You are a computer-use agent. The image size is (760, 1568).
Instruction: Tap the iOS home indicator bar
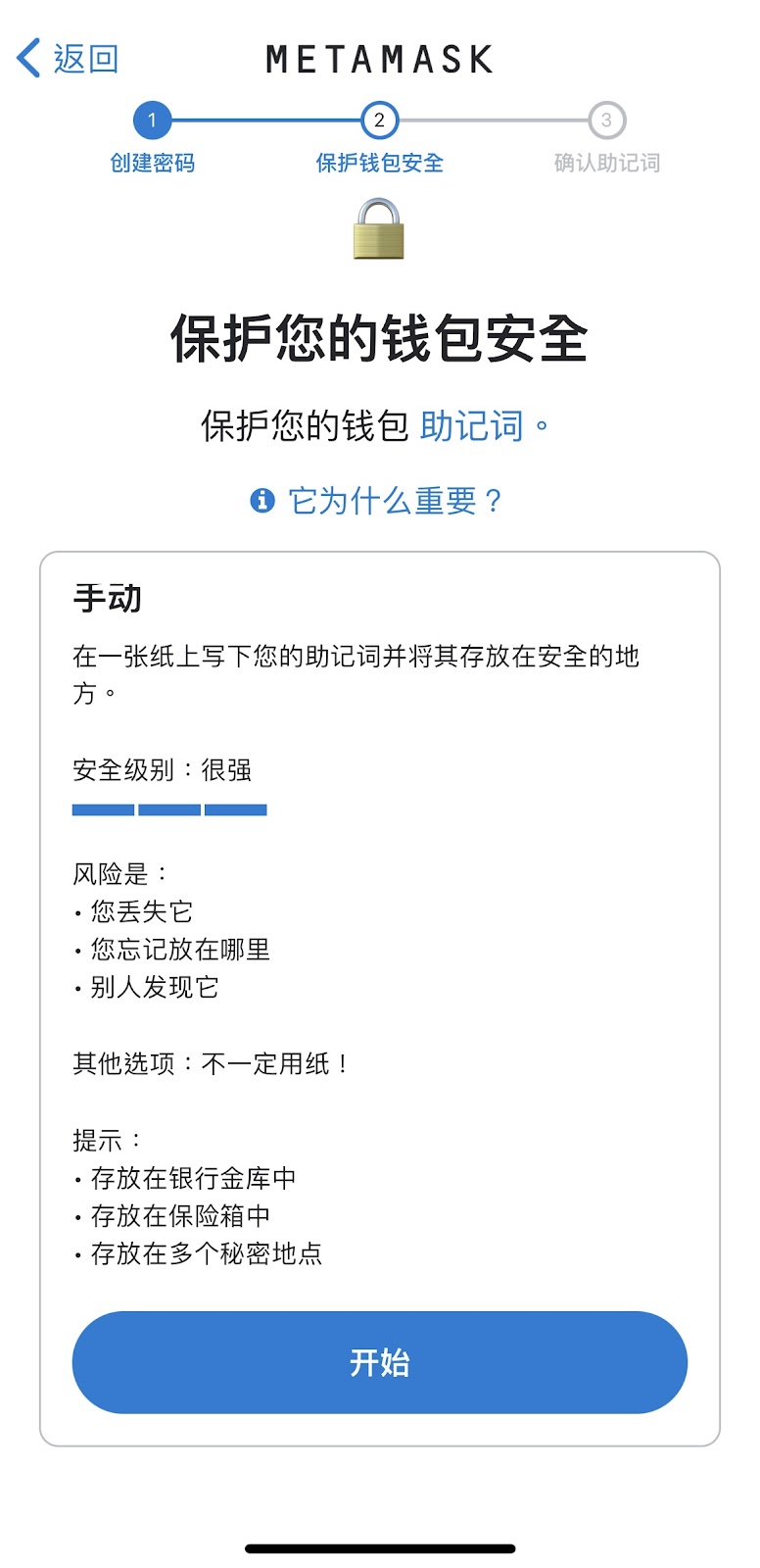(380, 1548)
